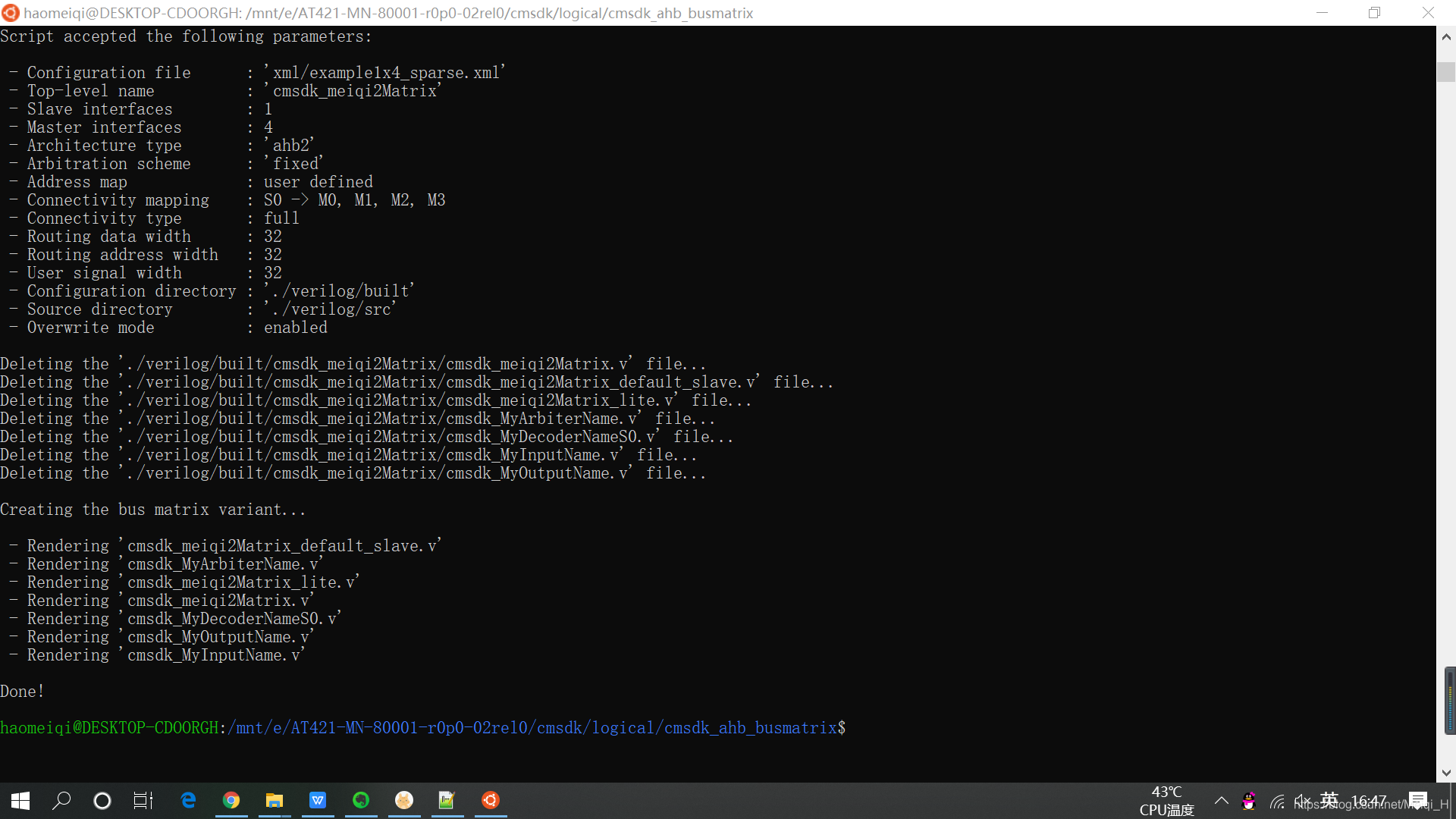Screen dimensions: 1456x819
Task: Open taskbar search magnifier
Action: pyautogui.click(x=61, y=800)
